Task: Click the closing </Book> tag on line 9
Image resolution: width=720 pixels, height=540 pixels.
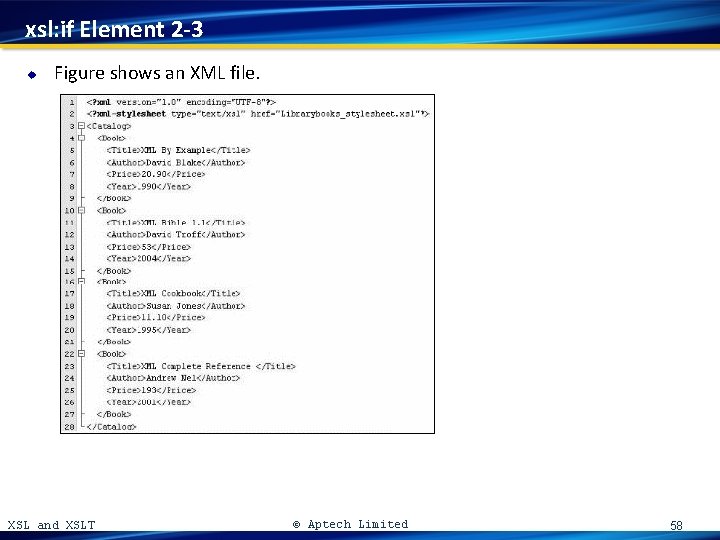Action: coord(114,198)
